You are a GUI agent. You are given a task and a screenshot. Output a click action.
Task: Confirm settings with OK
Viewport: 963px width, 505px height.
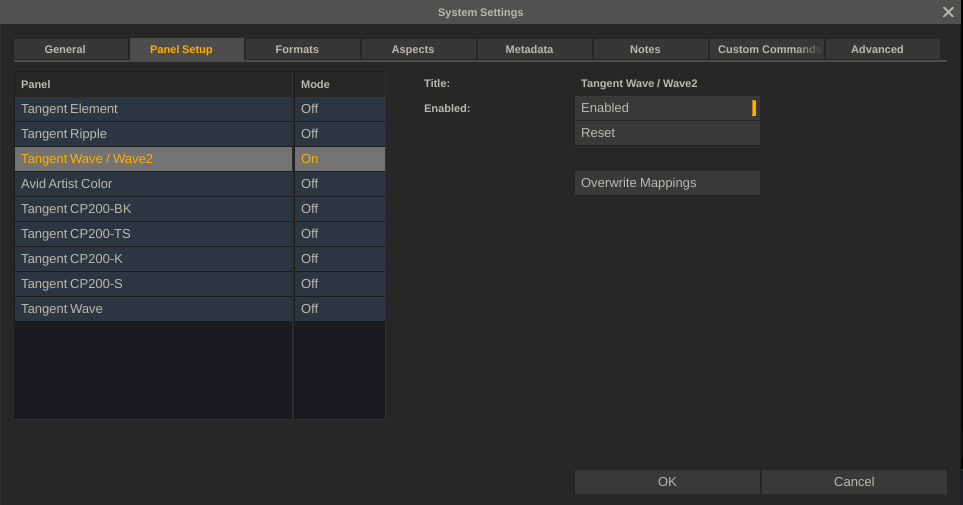[667, 482]
